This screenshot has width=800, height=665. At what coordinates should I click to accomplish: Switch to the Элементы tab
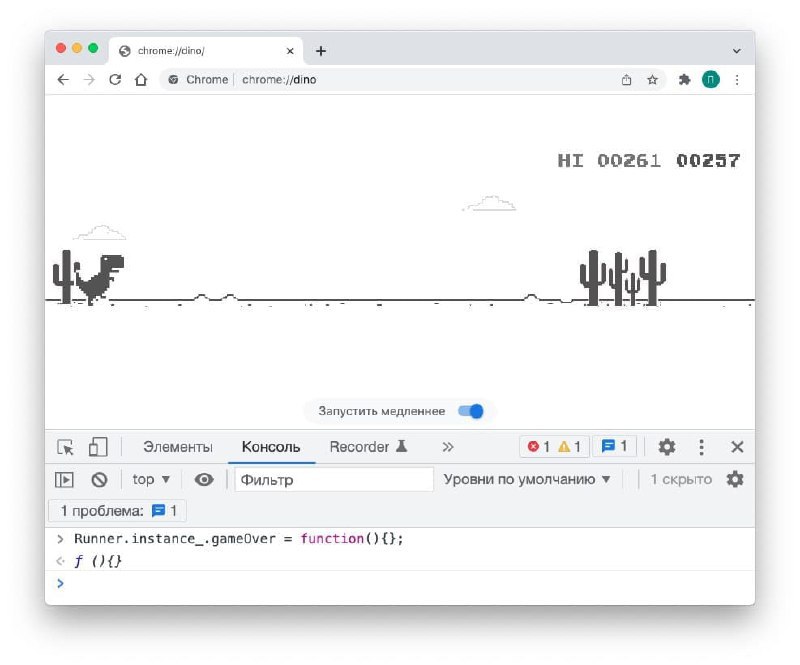click(x=178, y=447)
